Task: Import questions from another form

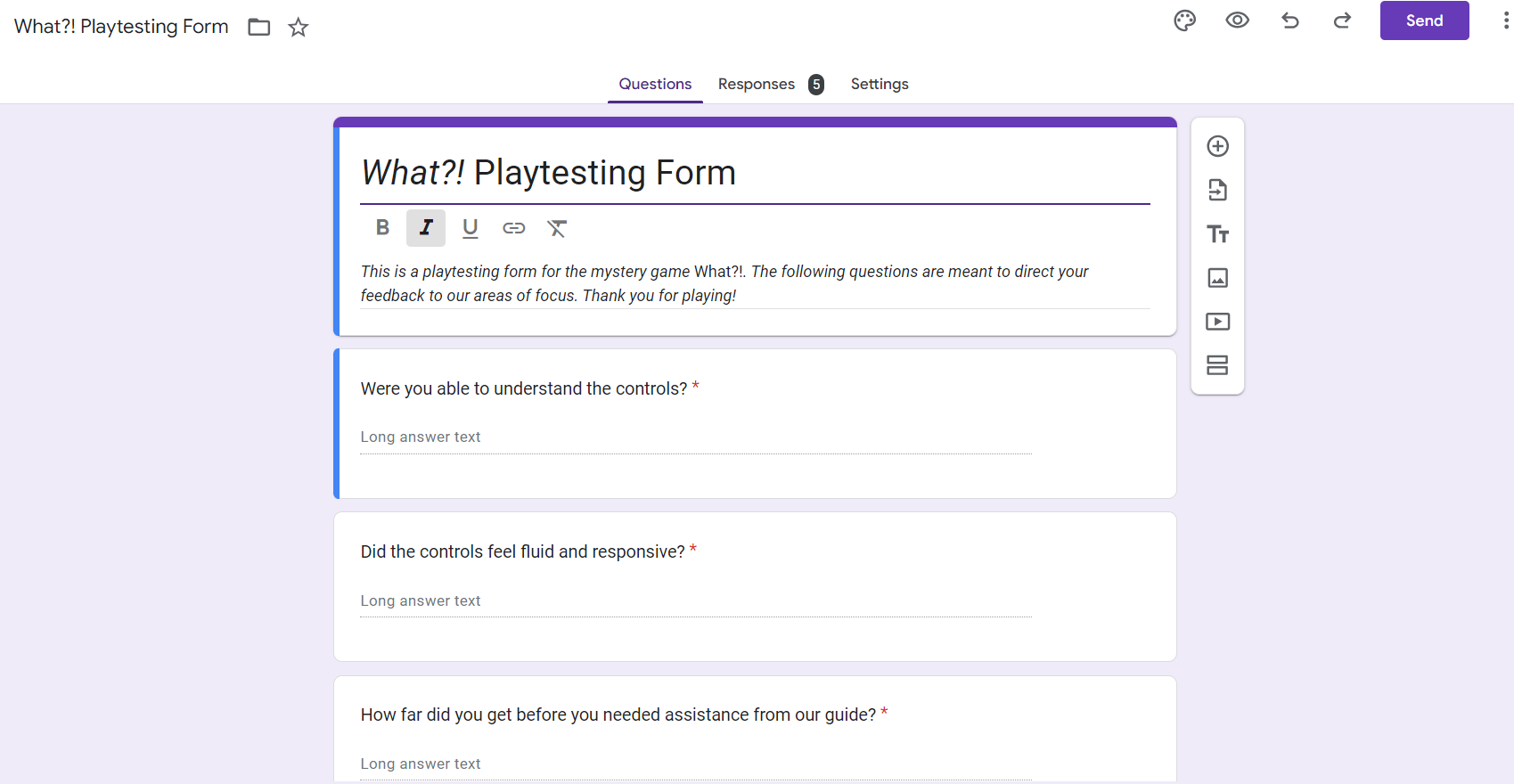Action: [1217, 190]
